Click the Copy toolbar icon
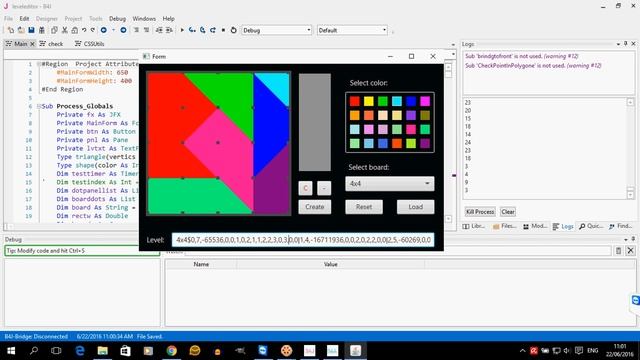The image size is (640, 360). pyautogui.click(x=54, y=30)
